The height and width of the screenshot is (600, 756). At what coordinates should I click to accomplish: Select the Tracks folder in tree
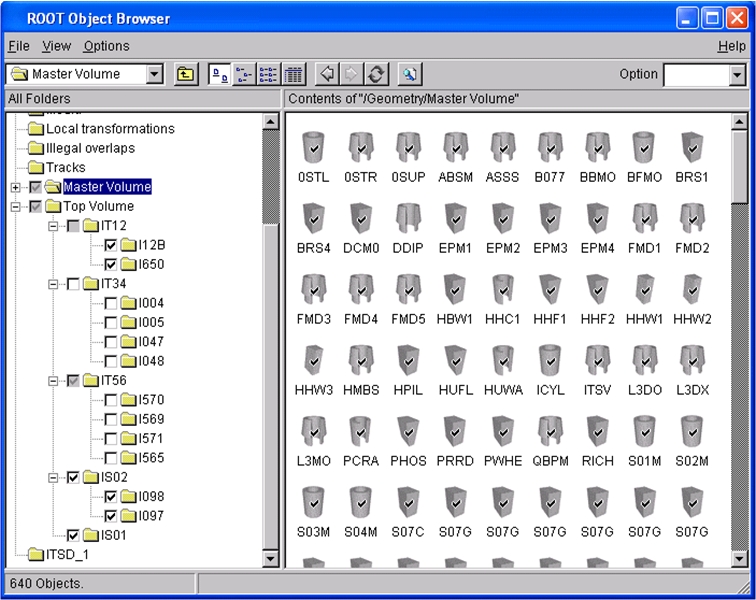click(65, 167)
